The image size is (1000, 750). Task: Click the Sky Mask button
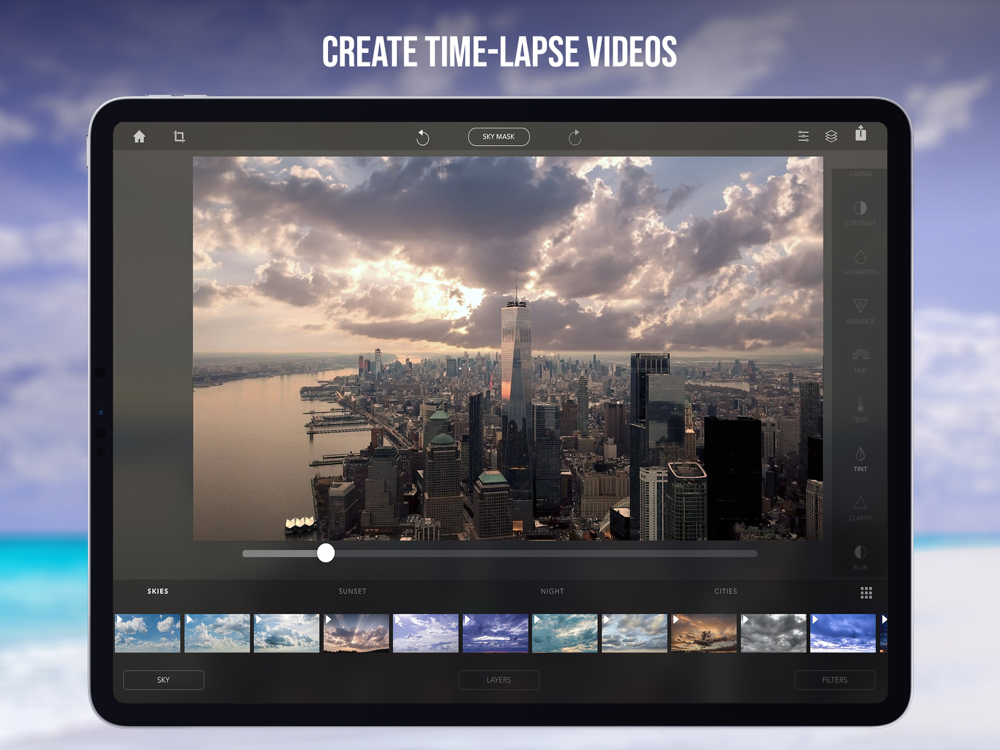pyautogui.click(x=499, y=136)
